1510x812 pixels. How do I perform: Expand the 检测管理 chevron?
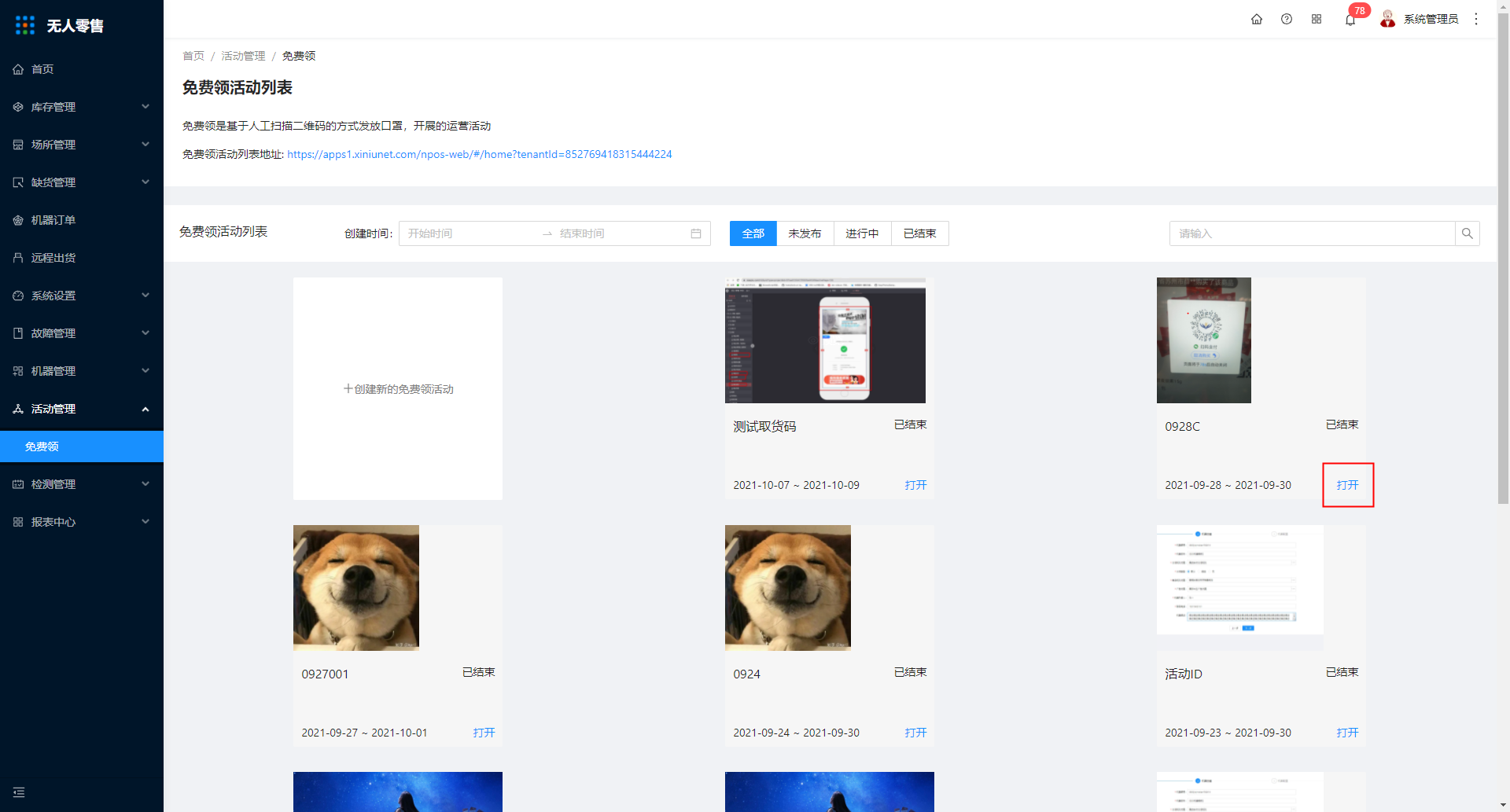pyautogui.click(x=145, y=484)
